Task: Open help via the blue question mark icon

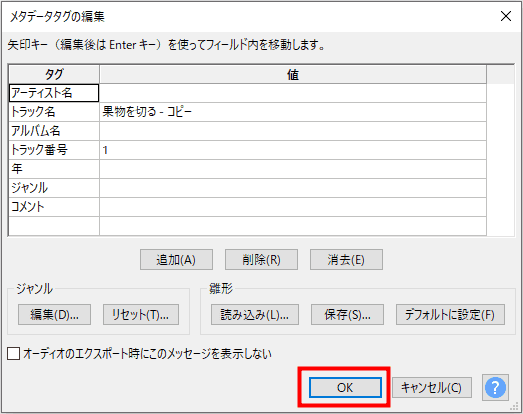Action: [x=495, y=387]
